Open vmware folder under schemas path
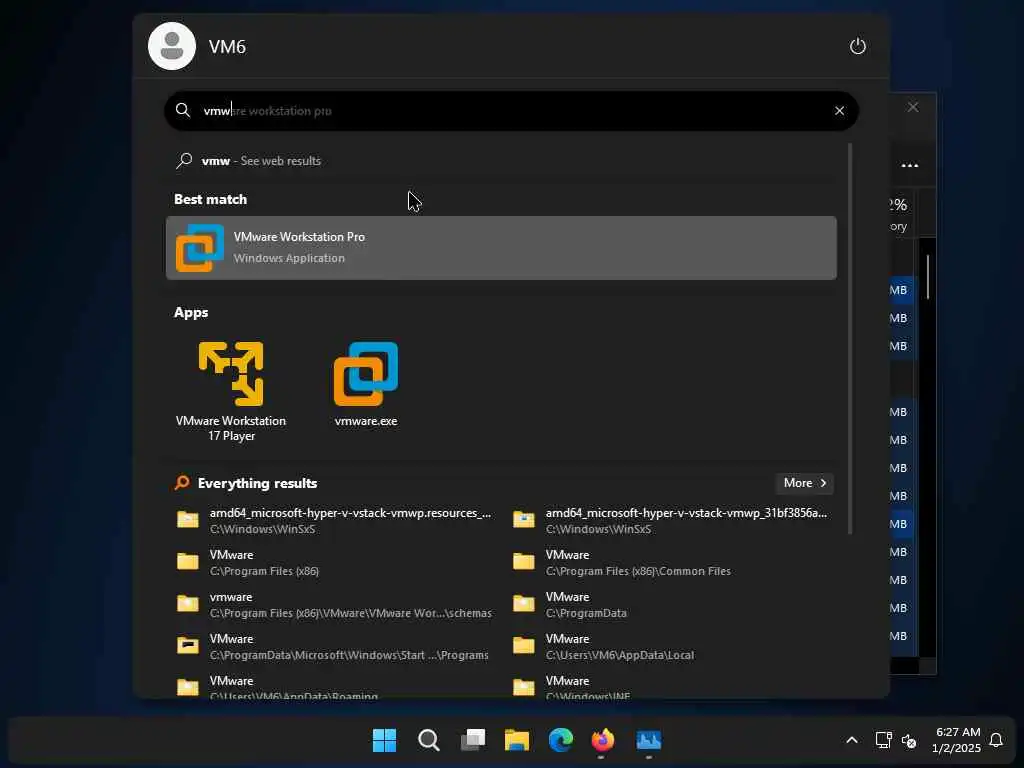Viewport: 1024px width, 768px height. point(334,604)
